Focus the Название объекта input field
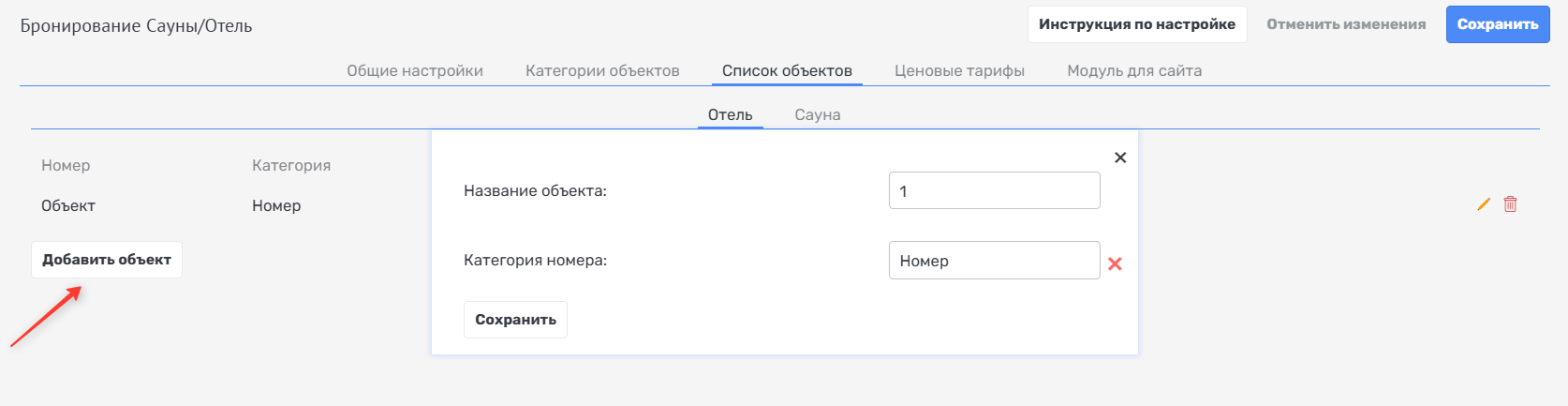This screenshot has width=1568, height=406. coord(994,190)
